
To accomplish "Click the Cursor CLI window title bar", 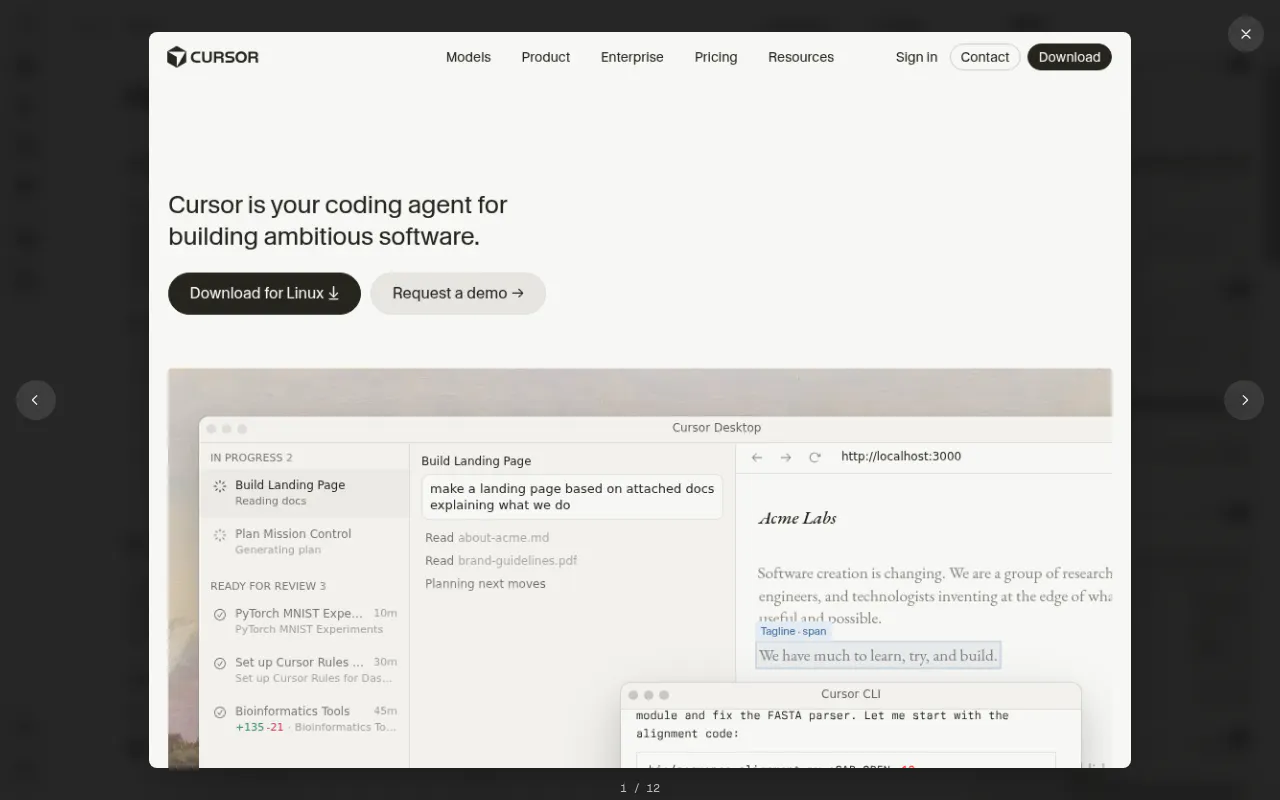I will coord(851,694).
